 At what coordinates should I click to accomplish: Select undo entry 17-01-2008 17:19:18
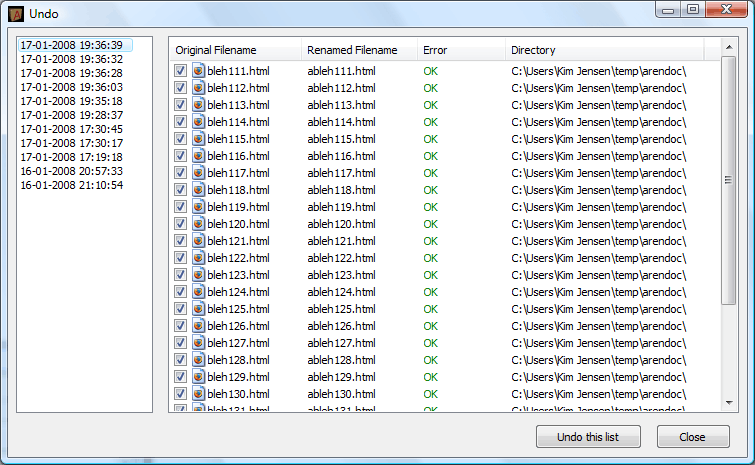point(72,157)
